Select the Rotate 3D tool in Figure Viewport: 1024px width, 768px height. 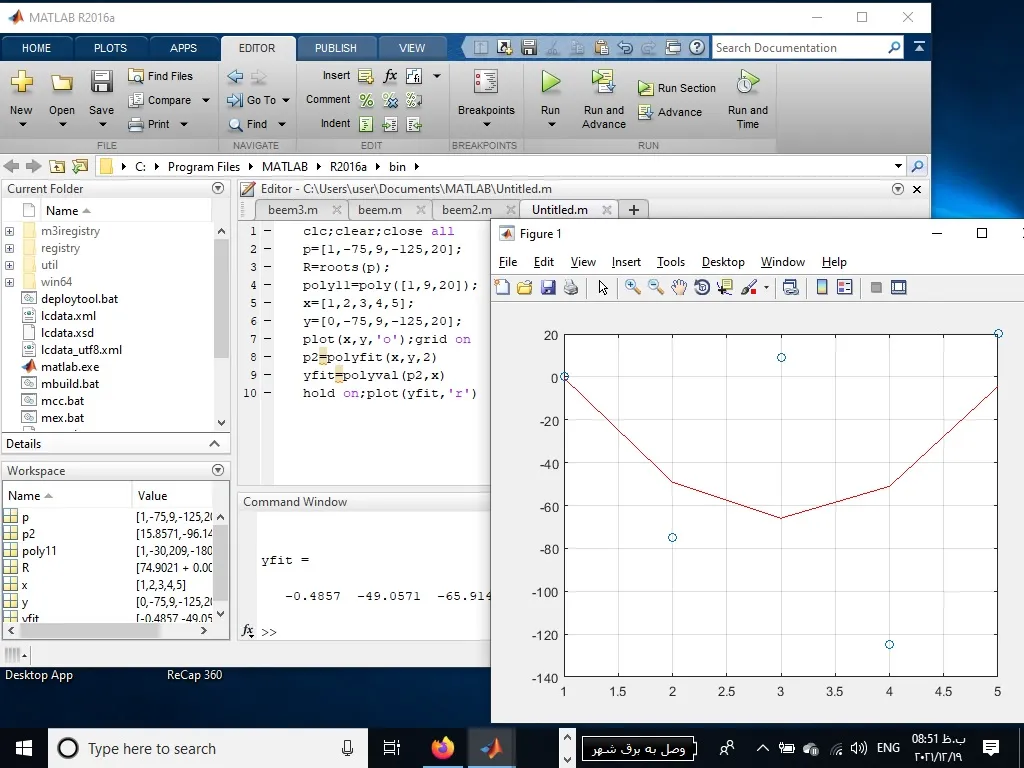[x=702, y=288]
